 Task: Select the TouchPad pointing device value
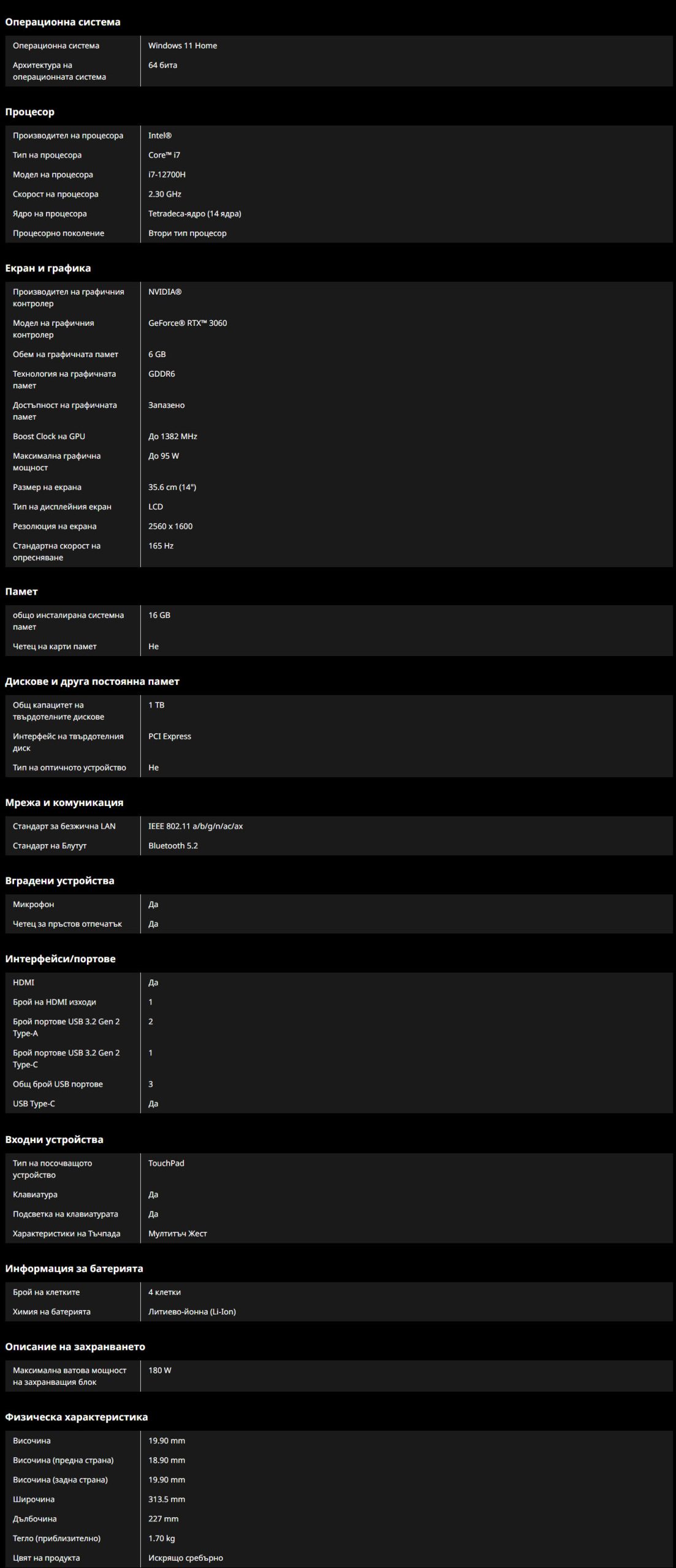click(166, 1163)
